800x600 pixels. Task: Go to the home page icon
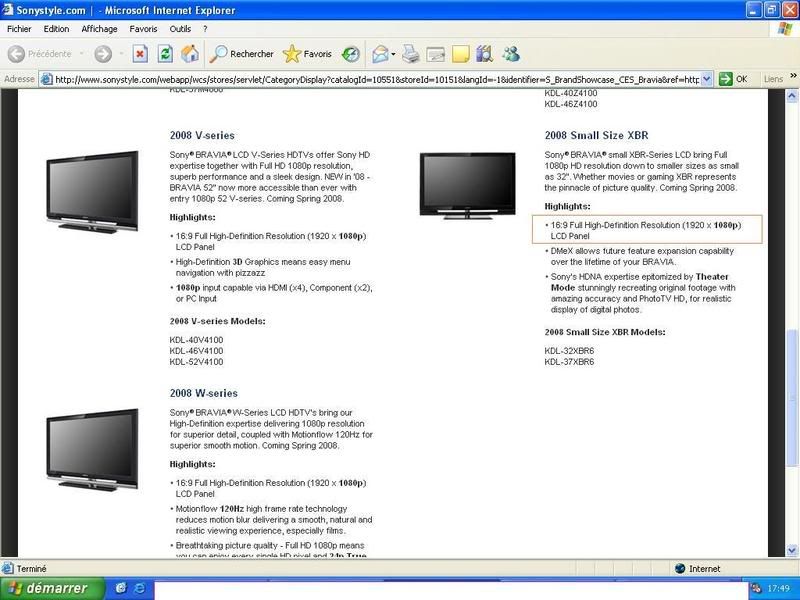(190, 54)
